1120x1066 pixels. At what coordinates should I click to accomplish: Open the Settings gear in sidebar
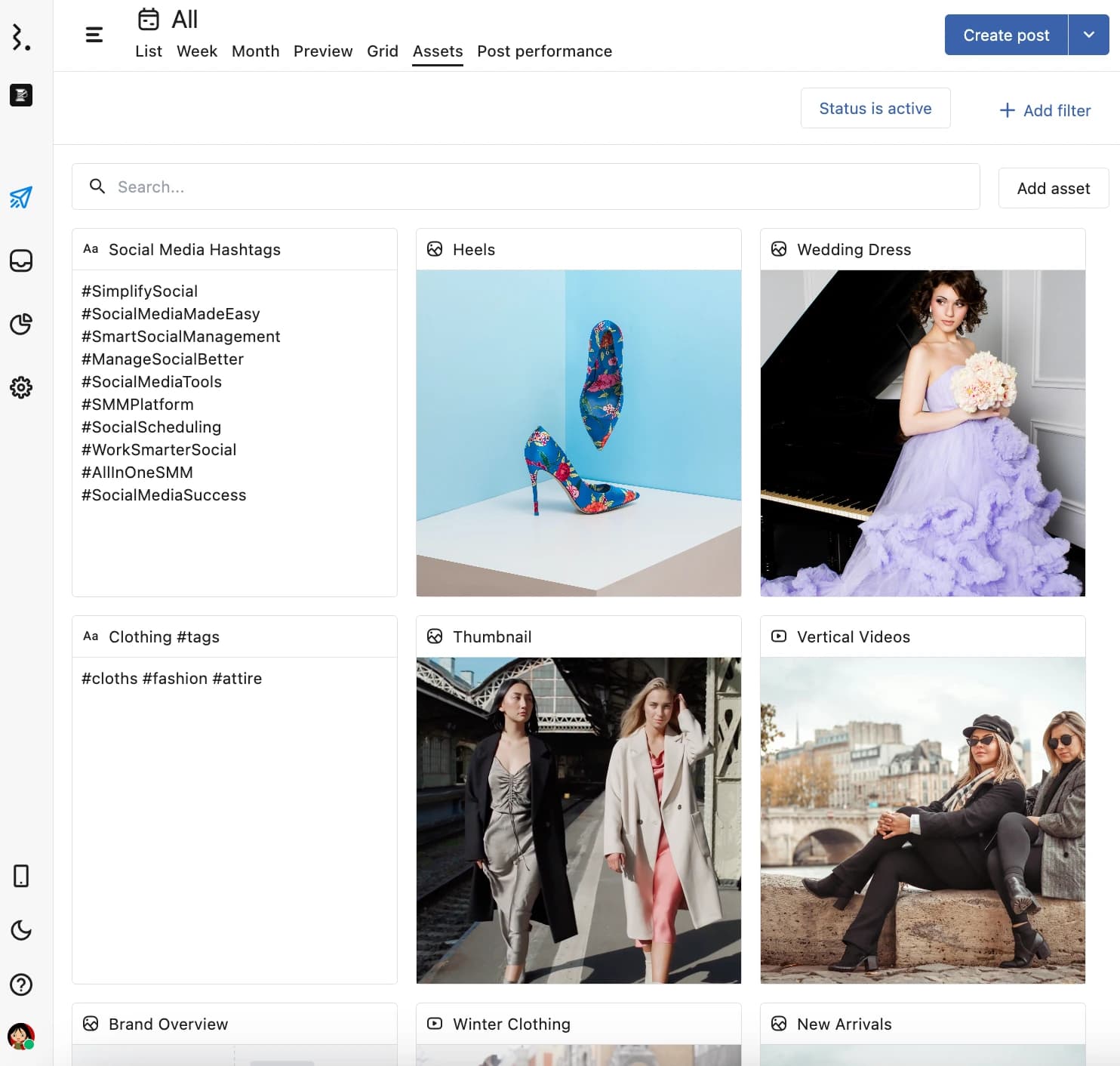click(21, 388)
